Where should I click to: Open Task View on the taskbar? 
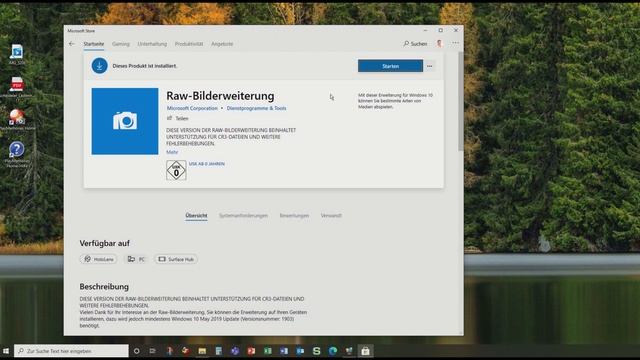point(153,351)
